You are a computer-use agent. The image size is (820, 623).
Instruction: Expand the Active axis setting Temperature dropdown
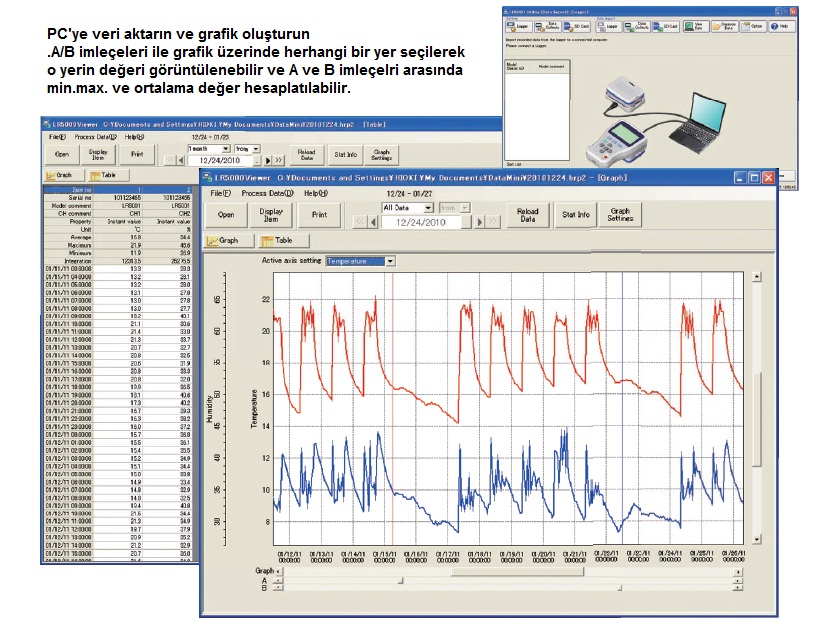(390, 261)
